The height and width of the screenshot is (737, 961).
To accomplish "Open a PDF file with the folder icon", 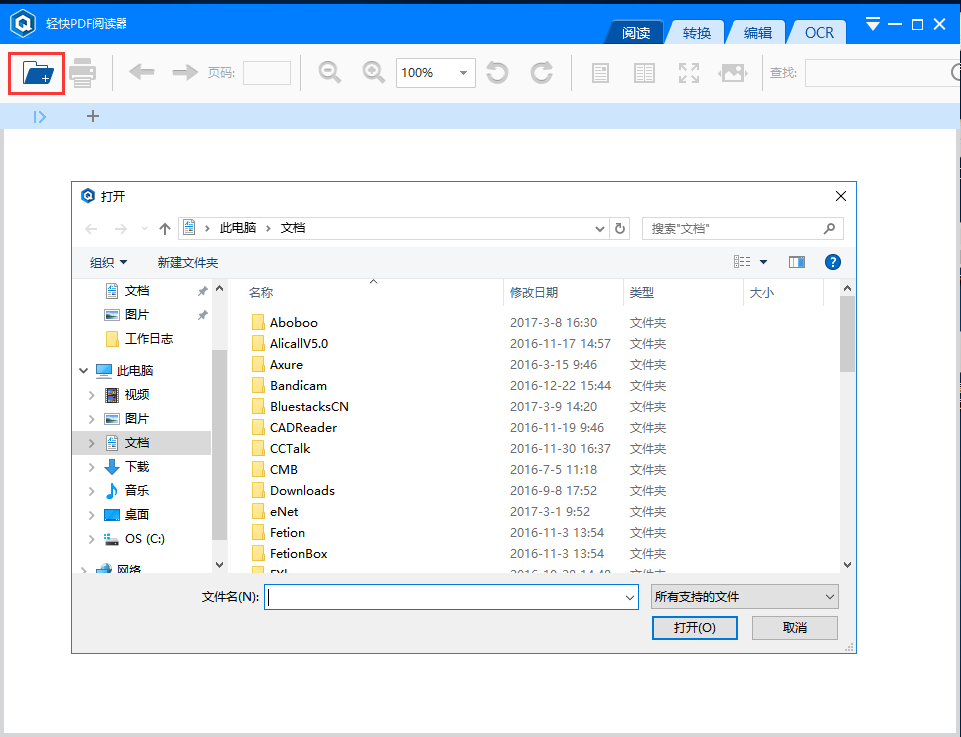I will [35, 72].
